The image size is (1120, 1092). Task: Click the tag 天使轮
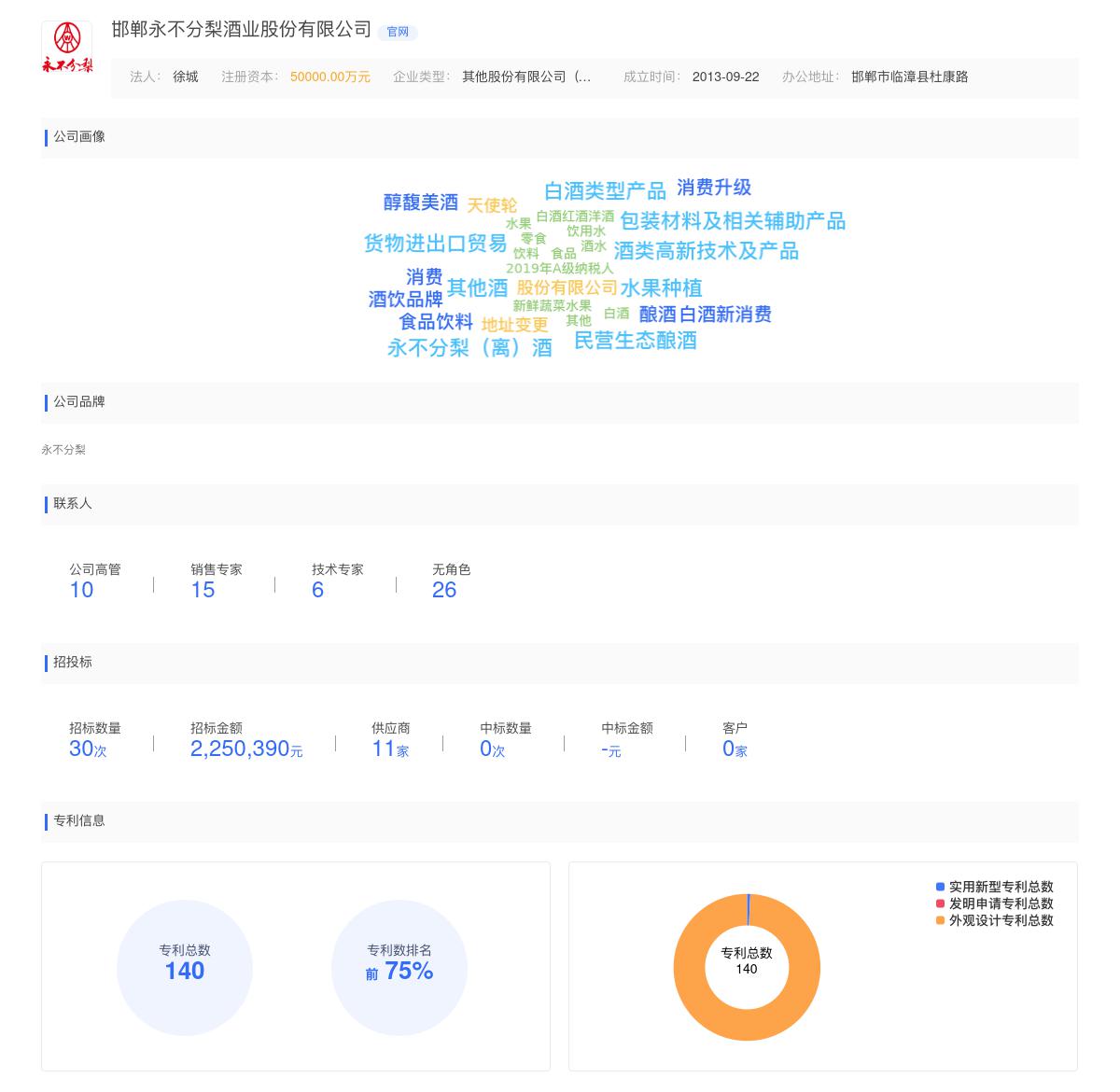point(492,205)
